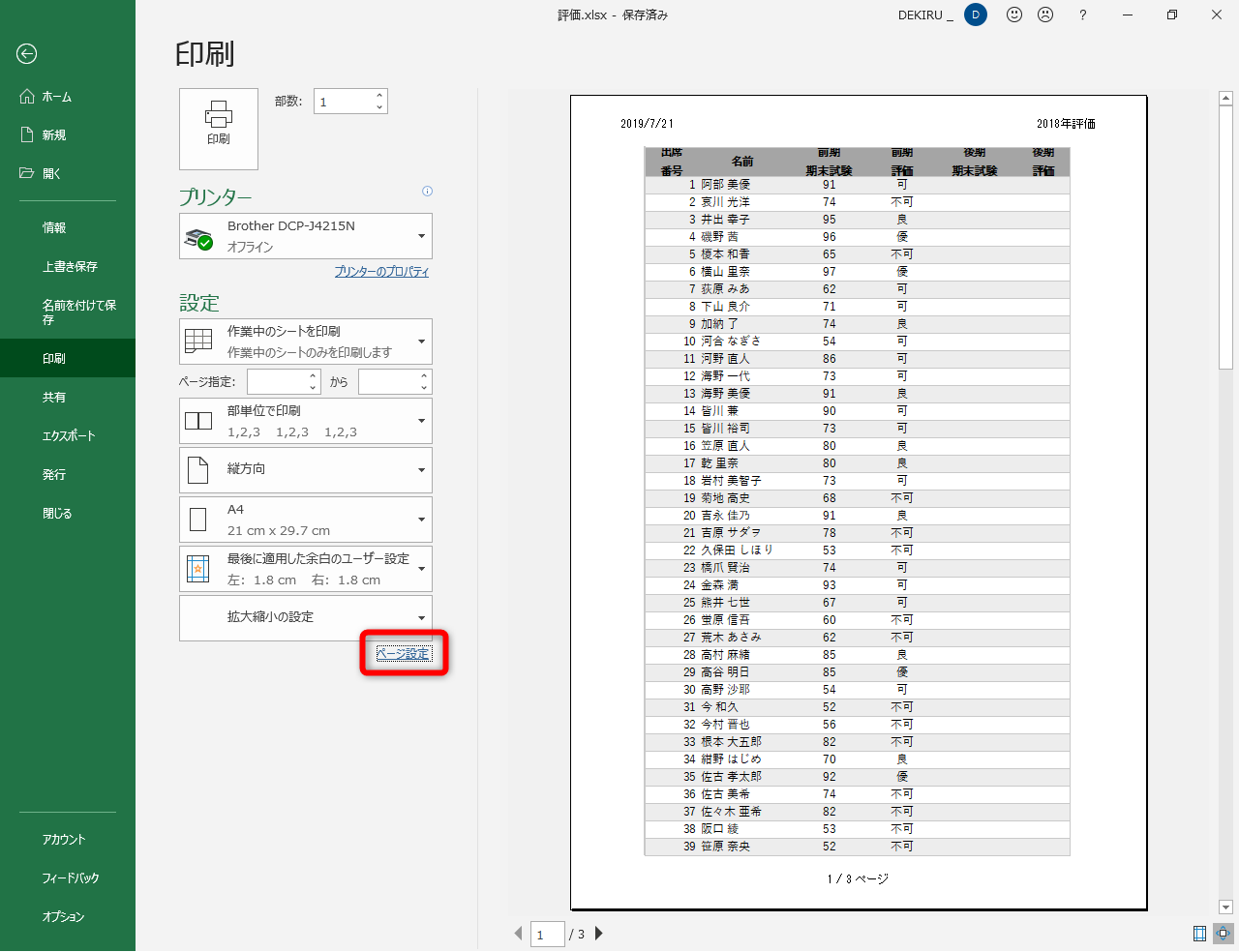
Task: Open フィードバック in the sidebar
Action: point(68,878)
